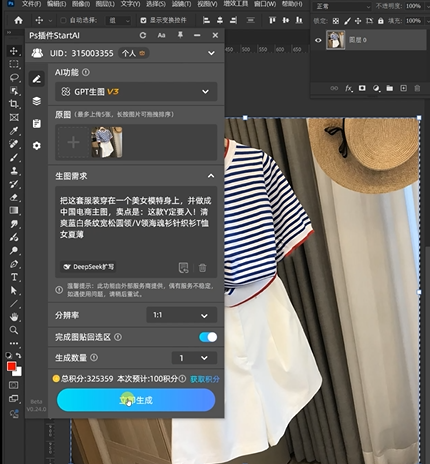The height and width of the screenshot is (464, 430).
Task: Click the Aa font size icon in StartAI
Action: [161, 35]
